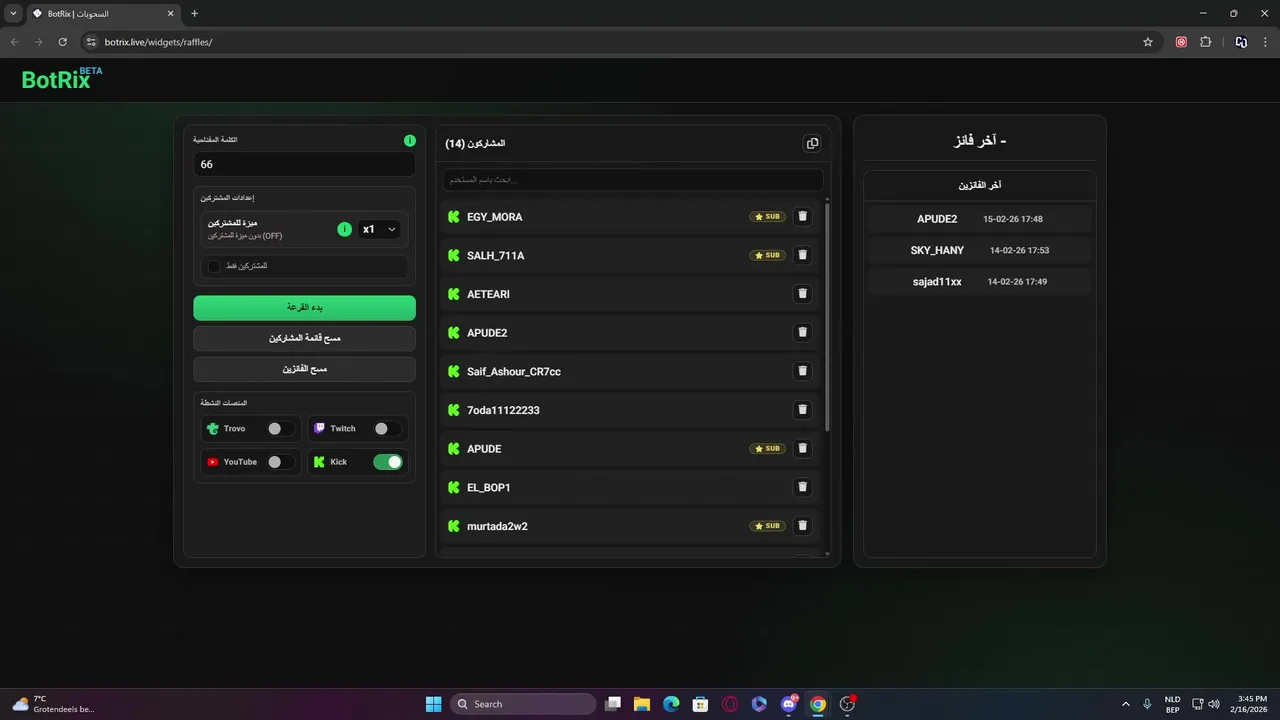This screenshot has height=720, width=1280.
Task: Open File Explorer from the taskbar
Action: pos(642,704)
